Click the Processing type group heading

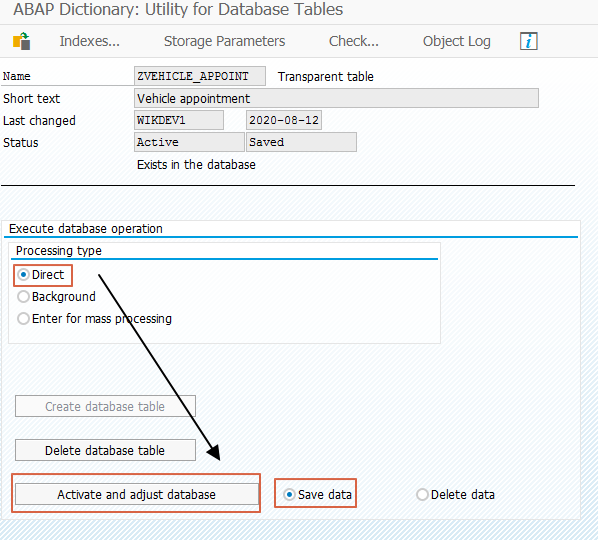pyautogui.click(x=59, y=251)
